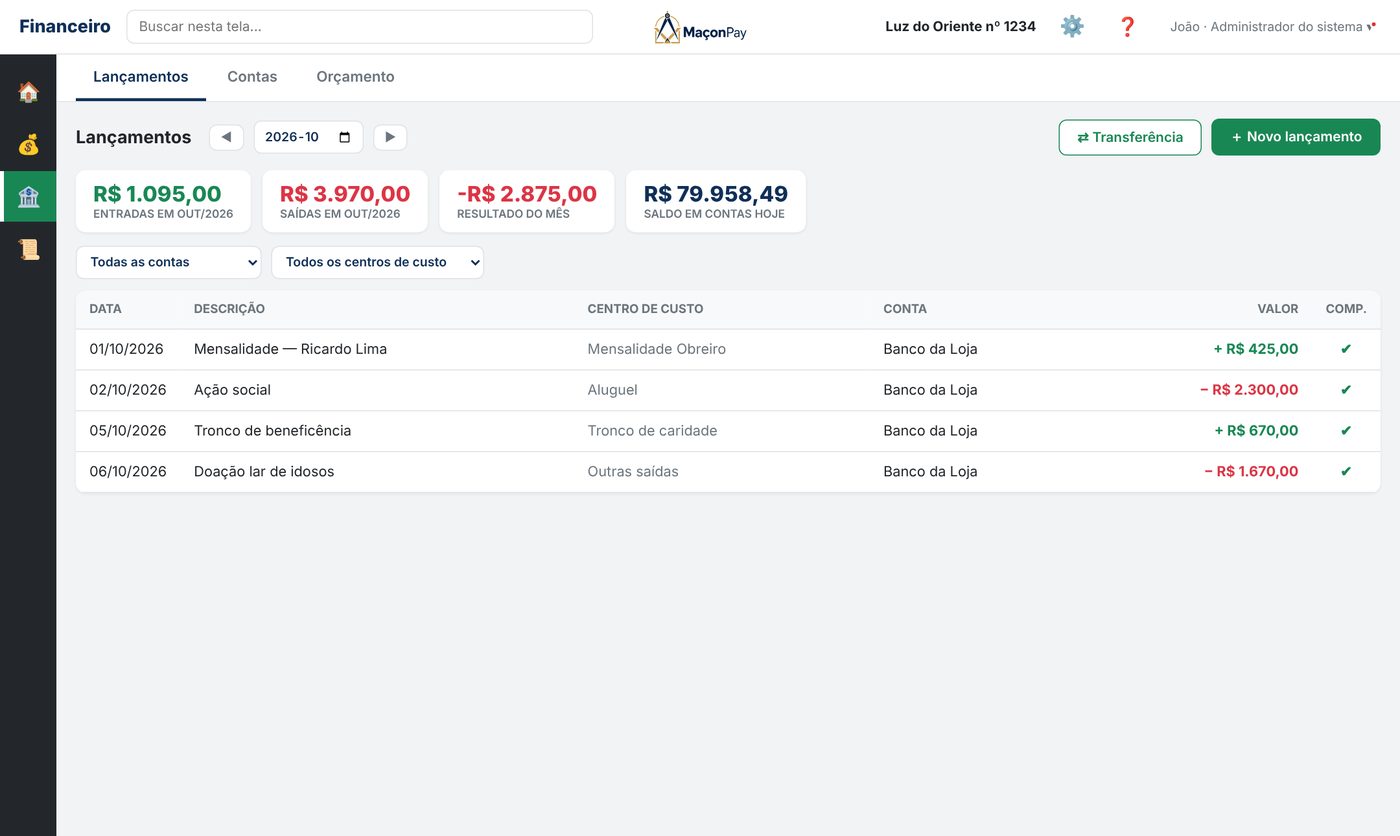Open João administrator user menu
Viewport: 1400px width, 836px height.
click(1273, 27)
